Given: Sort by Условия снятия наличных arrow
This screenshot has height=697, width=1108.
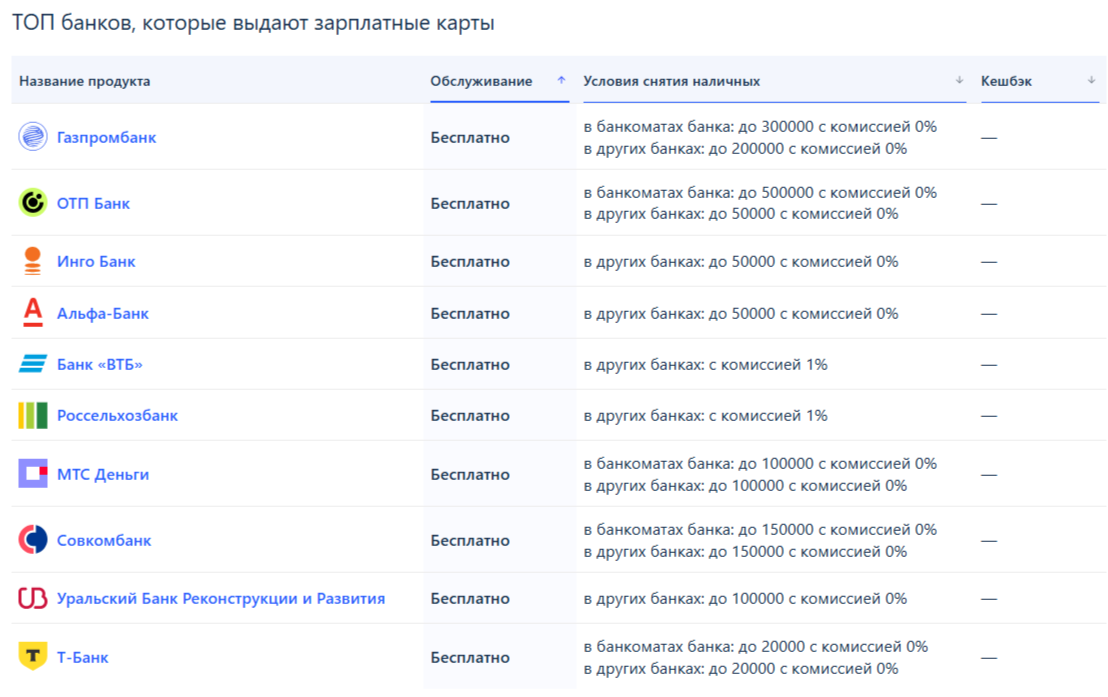Looking at the screenshot, I should (x=959, y=80).
